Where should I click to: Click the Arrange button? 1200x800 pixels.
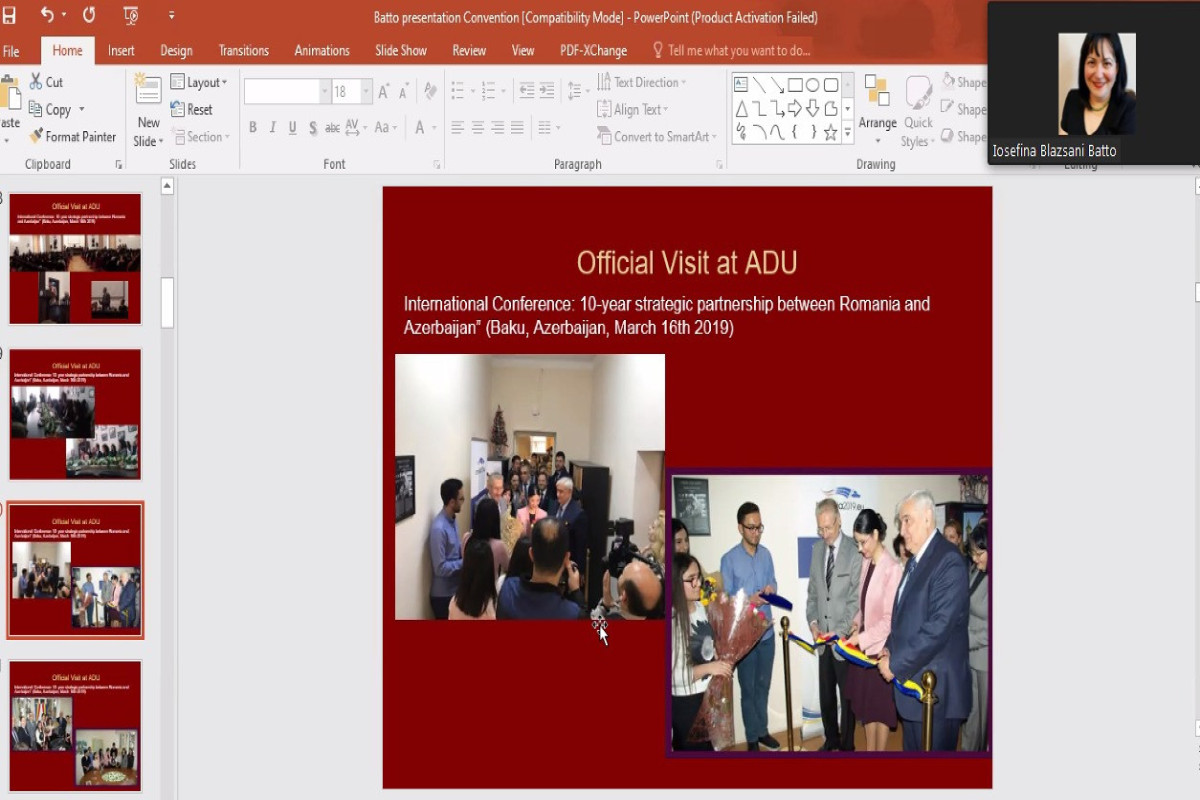coord(877,108)
